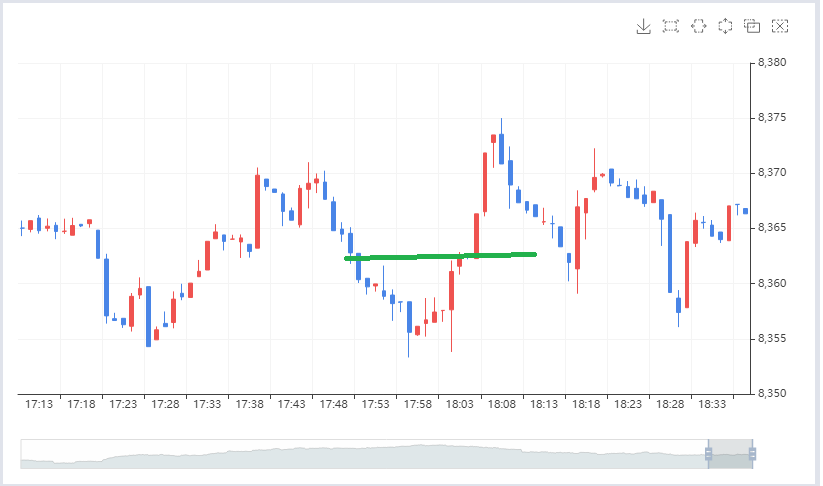This screenshot has width=823, height=486.
Task: Grab the left handle of the zoom slider
Action: 708,454
